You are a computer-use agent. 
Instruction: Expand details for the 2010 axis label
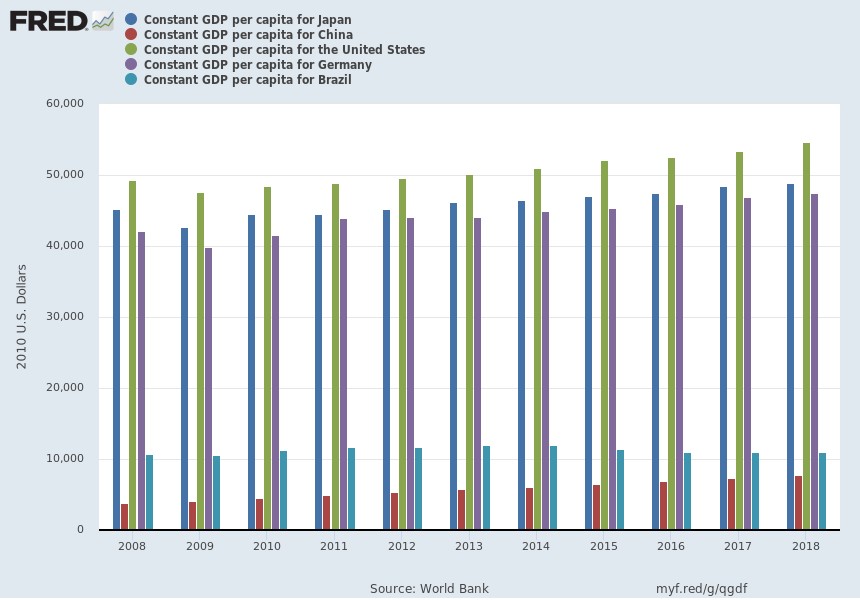(267, 547)
